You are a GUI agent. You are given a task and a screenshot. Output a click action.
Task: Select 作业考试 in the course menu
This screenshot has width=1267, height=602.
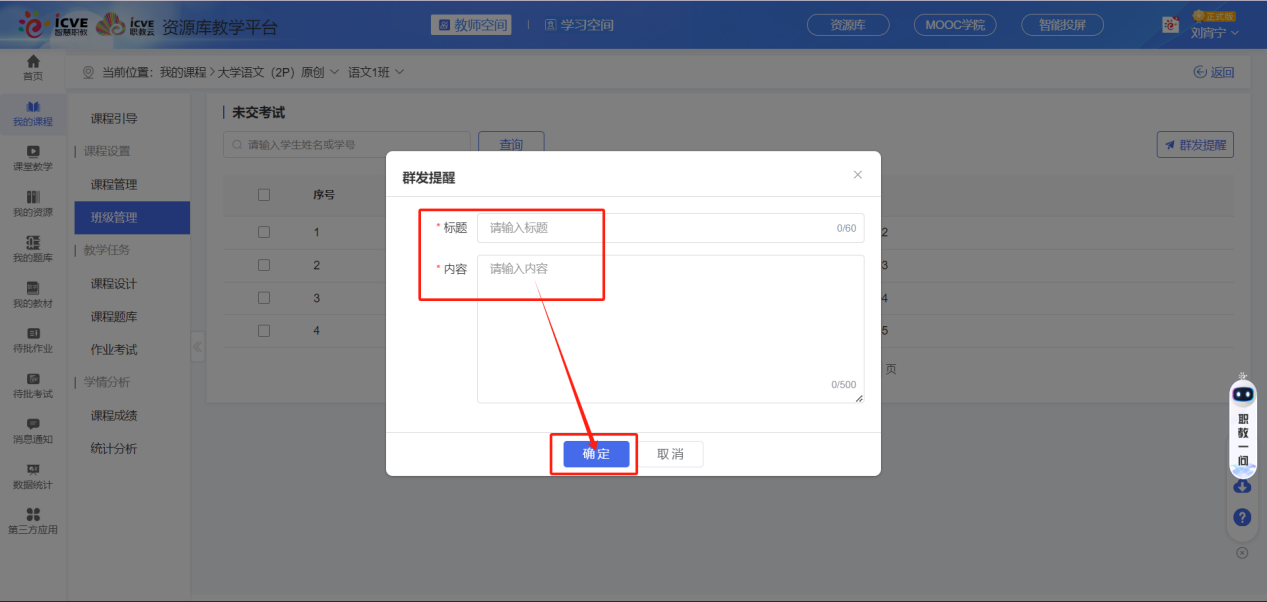pos(114,350)
